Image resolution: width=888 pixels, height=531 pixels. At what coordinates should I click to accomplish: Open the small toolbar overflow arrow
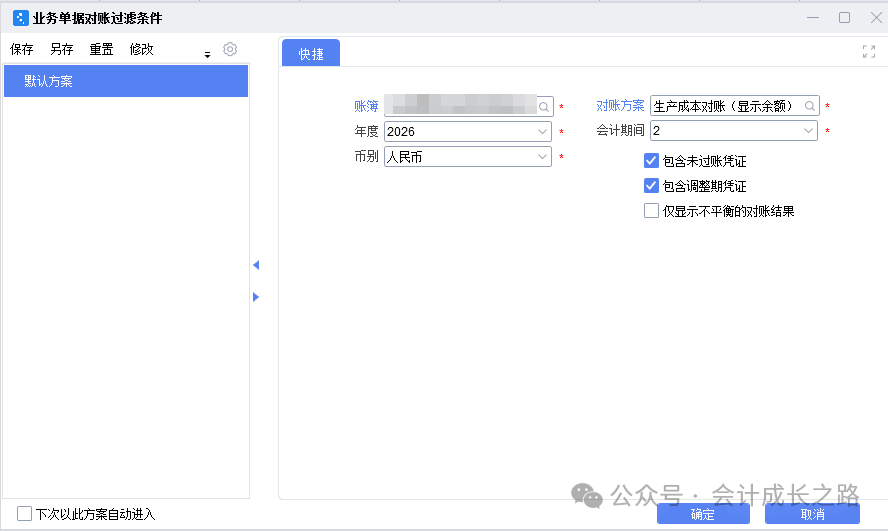coord(207,55)
